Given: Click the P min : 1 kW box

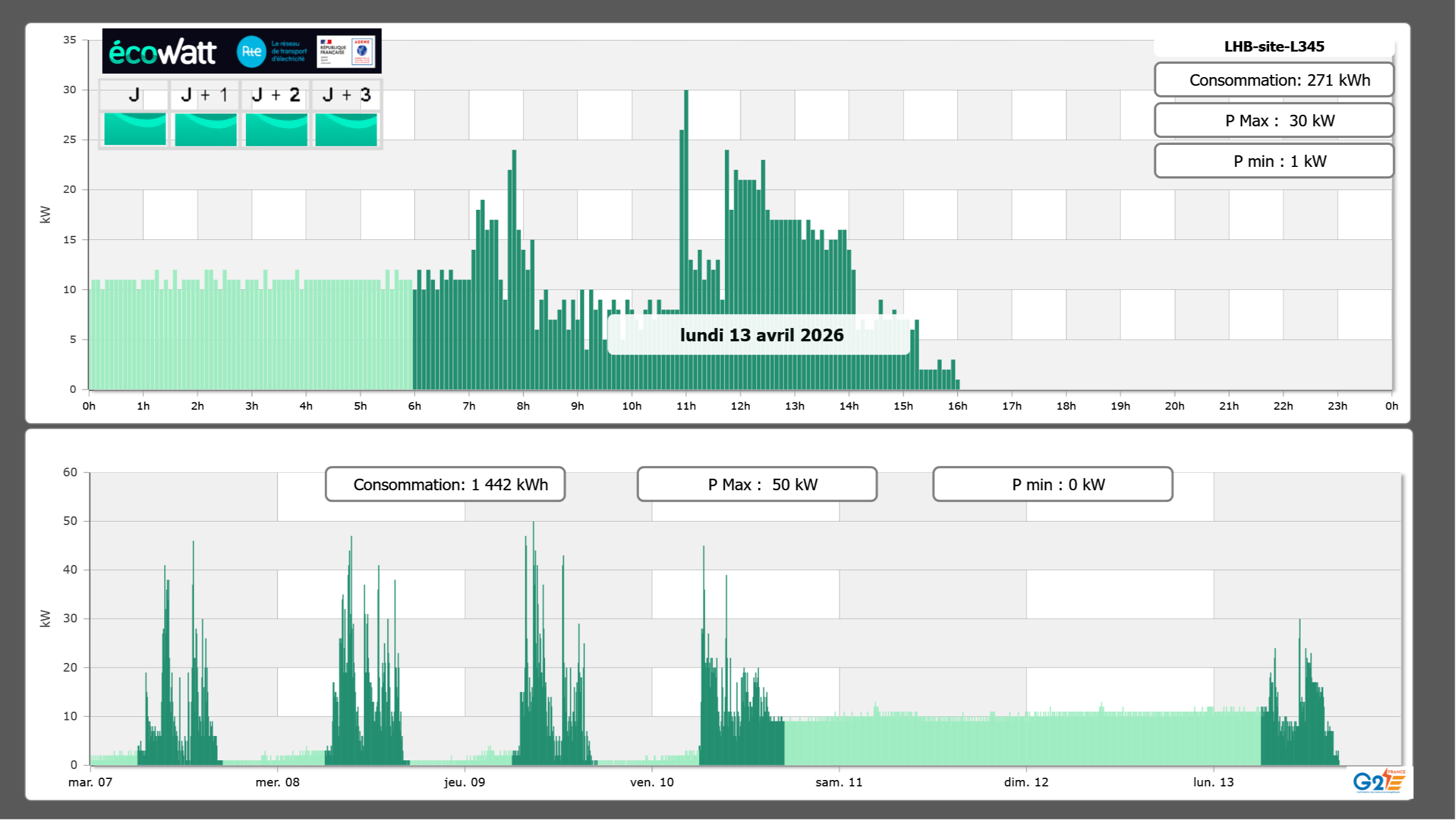Looking at the screenshot, I should click(1274, 161).
